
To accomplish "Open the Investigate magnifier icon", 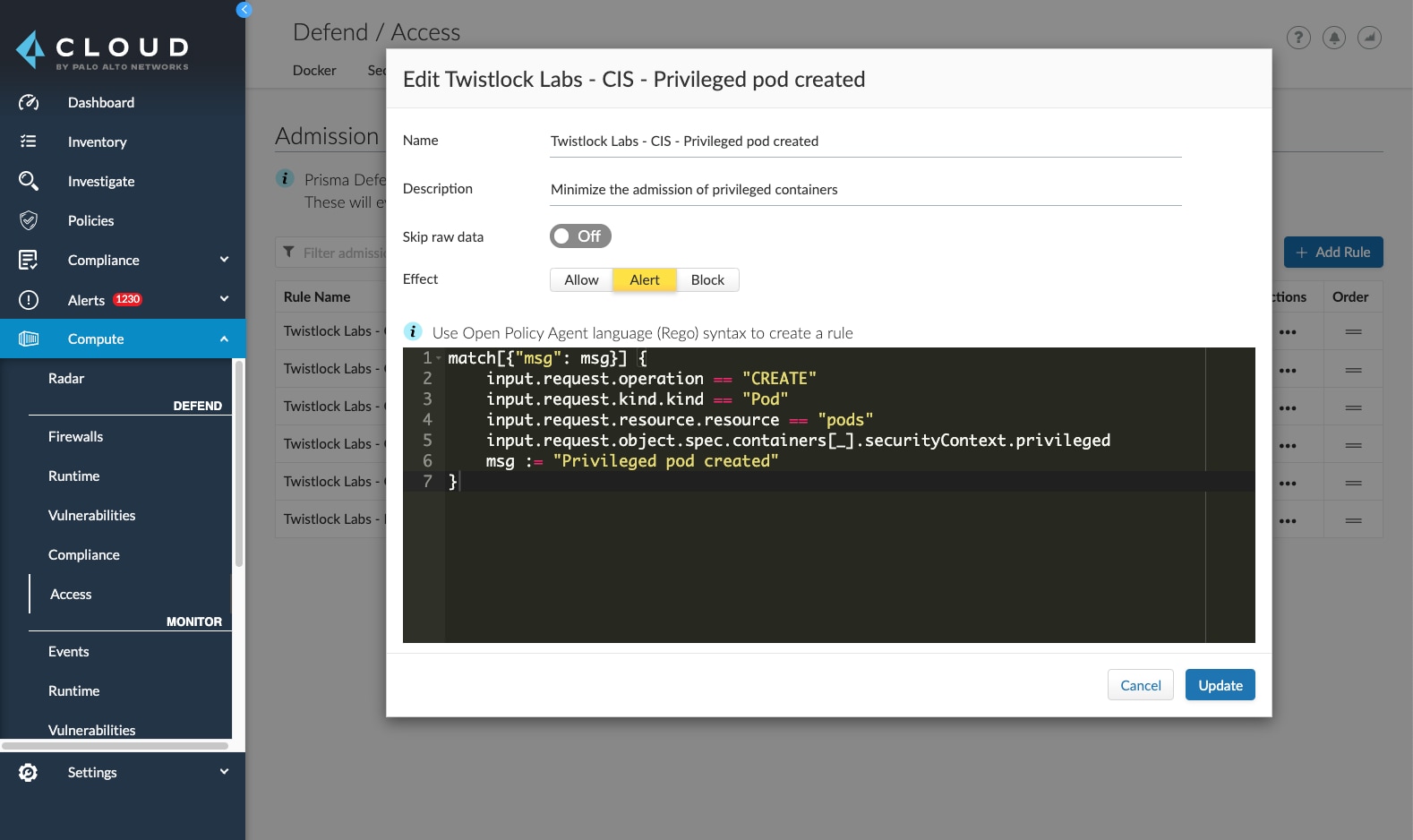I will (29, 181).
